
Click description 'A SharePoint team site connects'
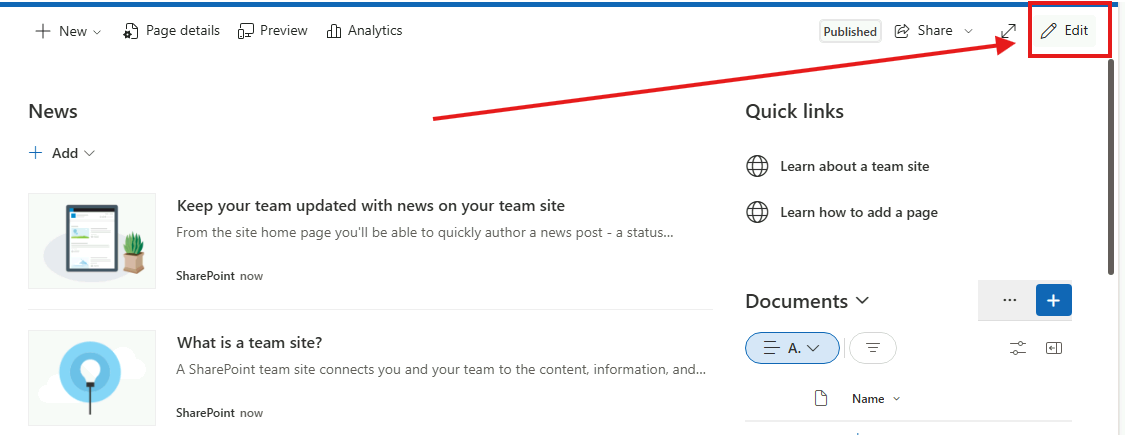click(x=441, y=369)
